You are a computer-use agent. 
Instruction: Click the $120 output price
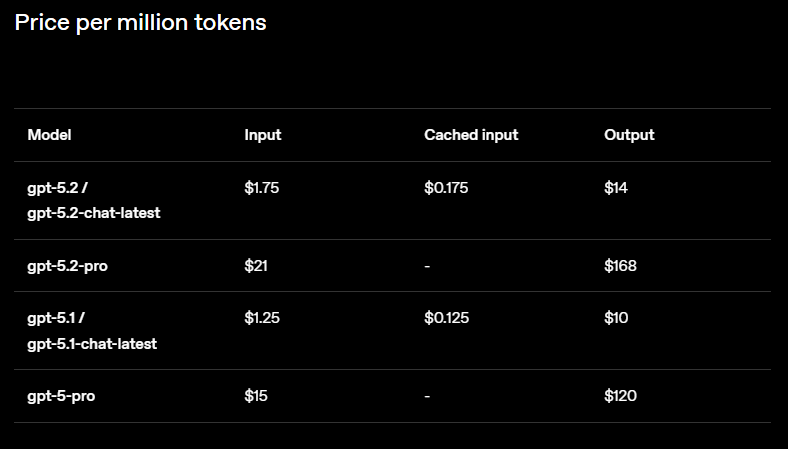point(620,396)
